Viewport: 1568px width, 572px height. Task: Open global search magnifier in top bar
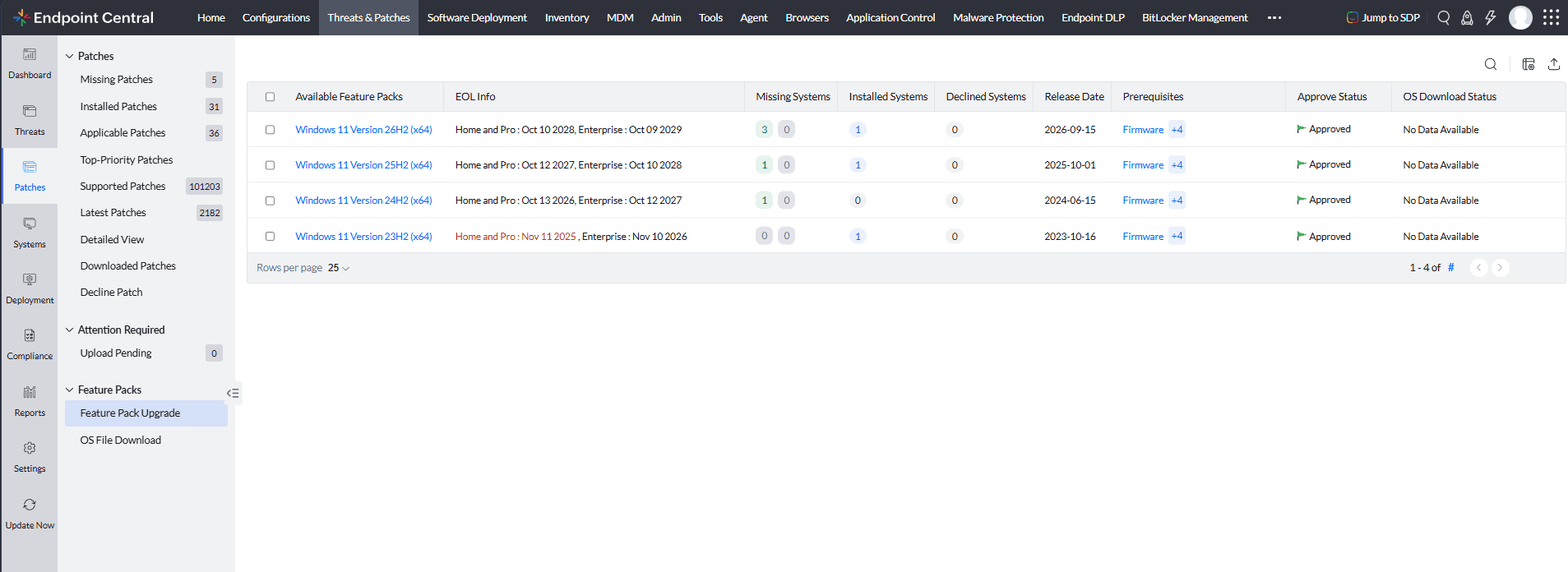1443,17
